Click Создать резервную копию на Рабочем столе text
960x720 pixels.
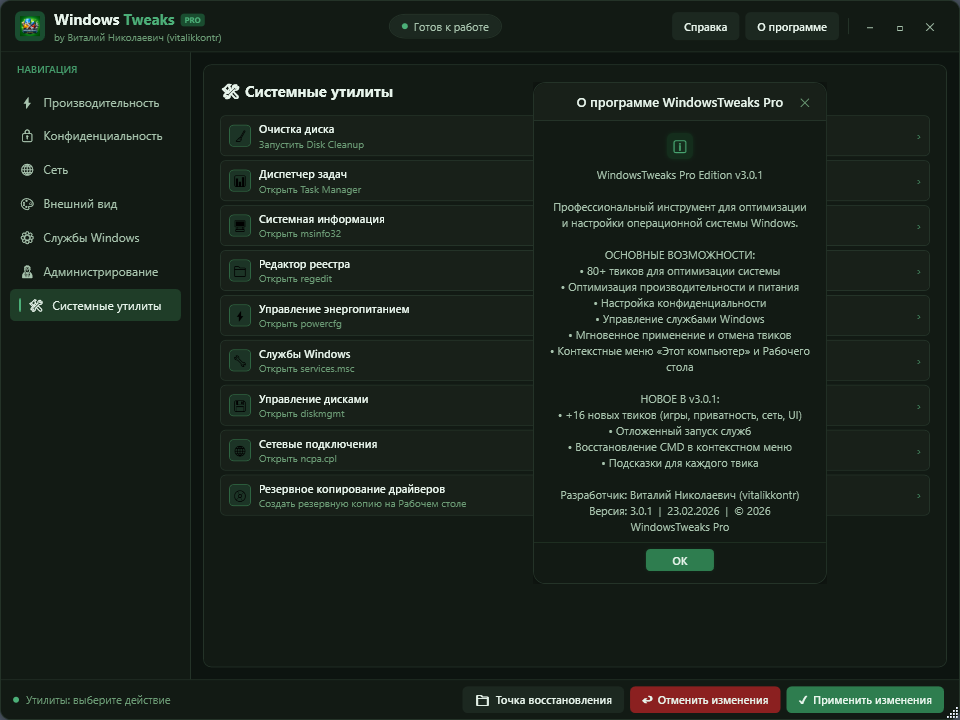pyautogui.click(x=362, y=504)
